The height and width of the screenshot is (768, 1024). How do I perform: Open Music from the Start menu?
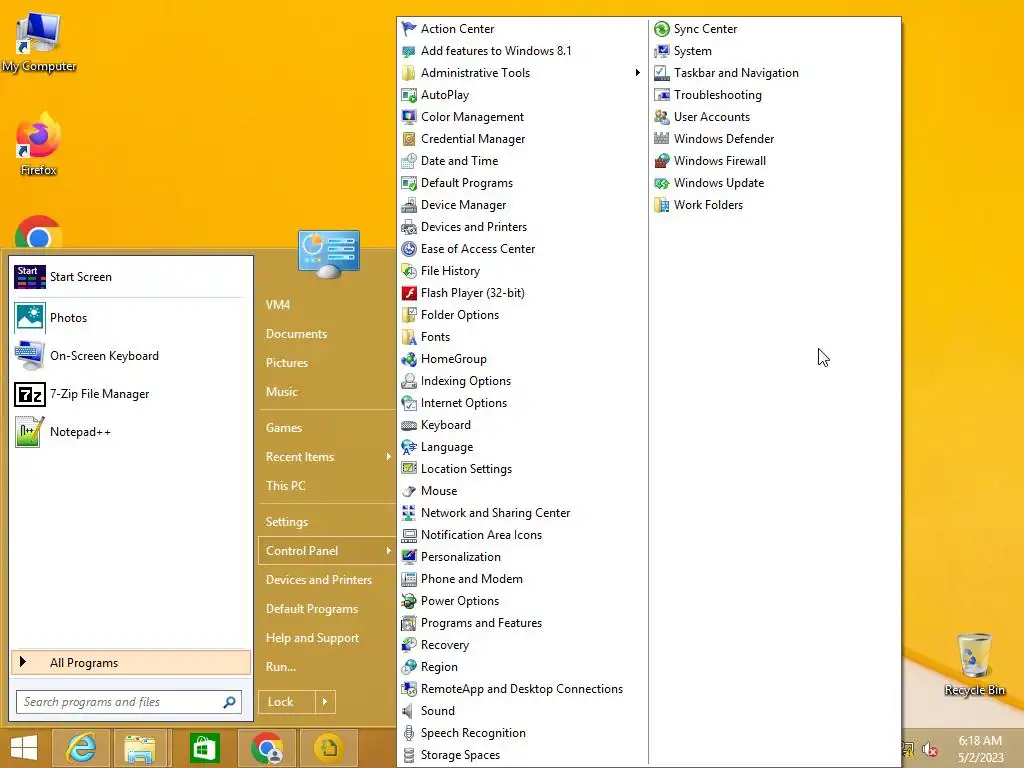281,392
